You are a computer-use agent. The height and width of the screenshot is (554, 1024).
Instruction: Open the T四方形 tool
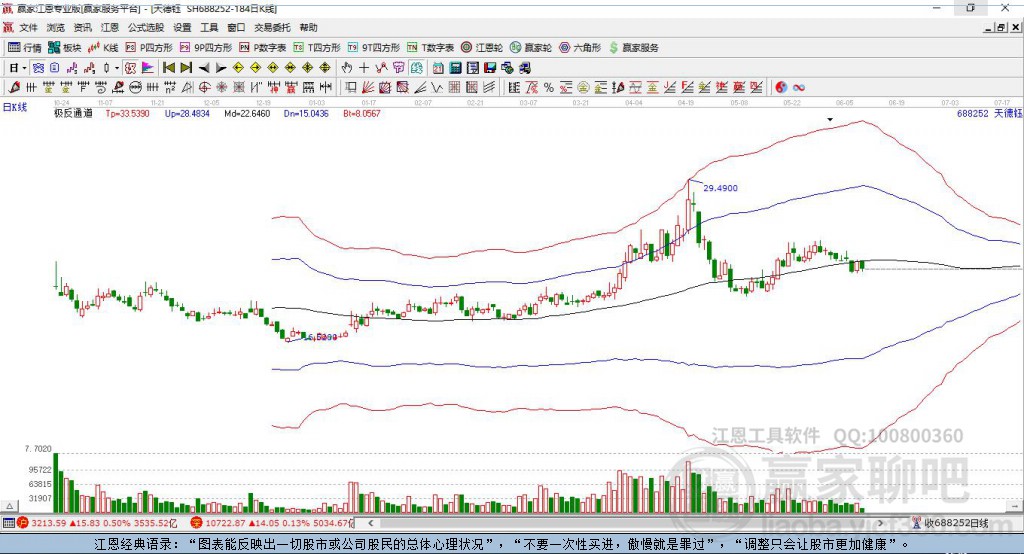pos(317,48)
